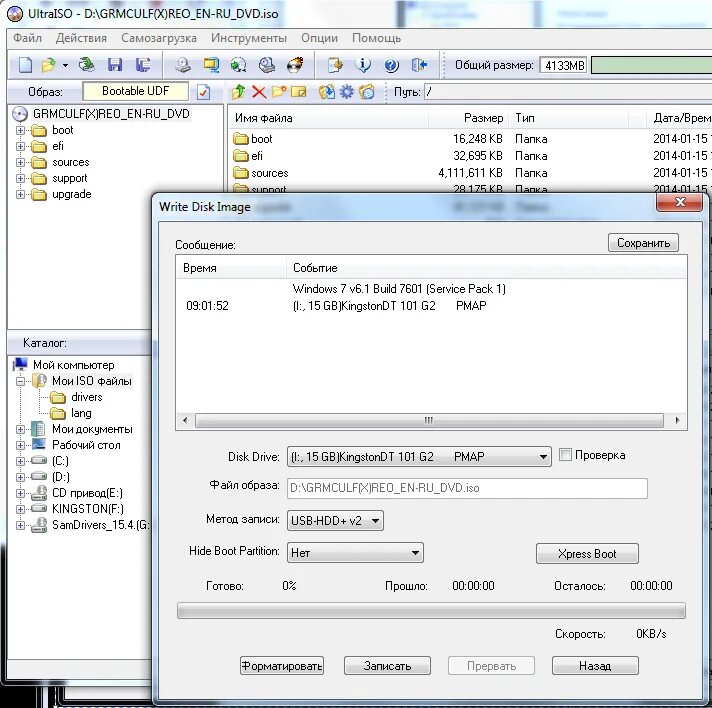Expand the boot folder in image tree
712x708 pixels.
pos(20,130)
